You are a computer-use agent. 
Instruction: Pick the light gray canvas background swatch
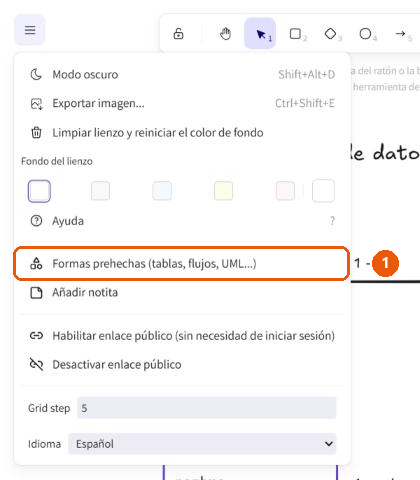coord(100,191)
